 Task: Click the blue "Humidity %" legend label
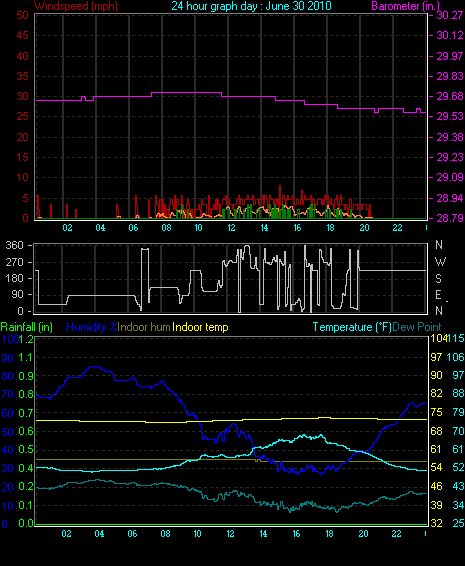tap(92, 327)
